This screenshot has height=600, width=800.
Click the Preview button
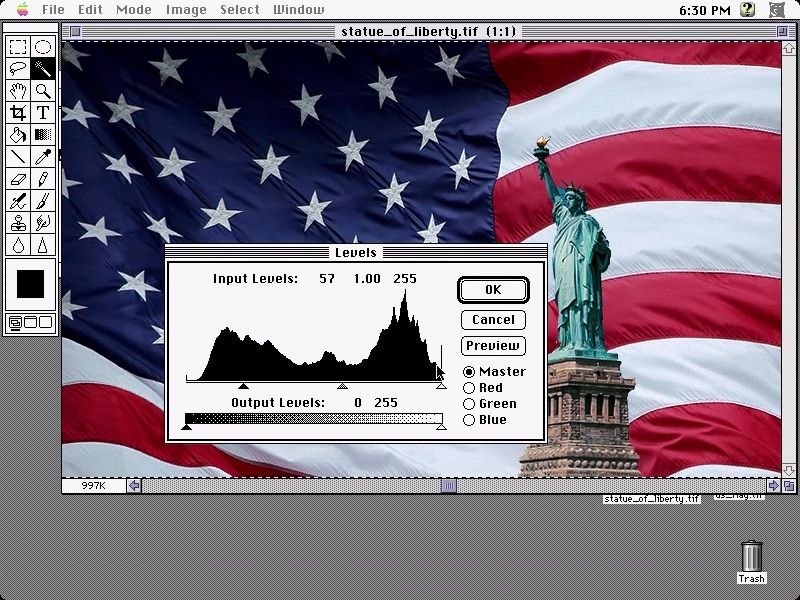tap(493, 346)
